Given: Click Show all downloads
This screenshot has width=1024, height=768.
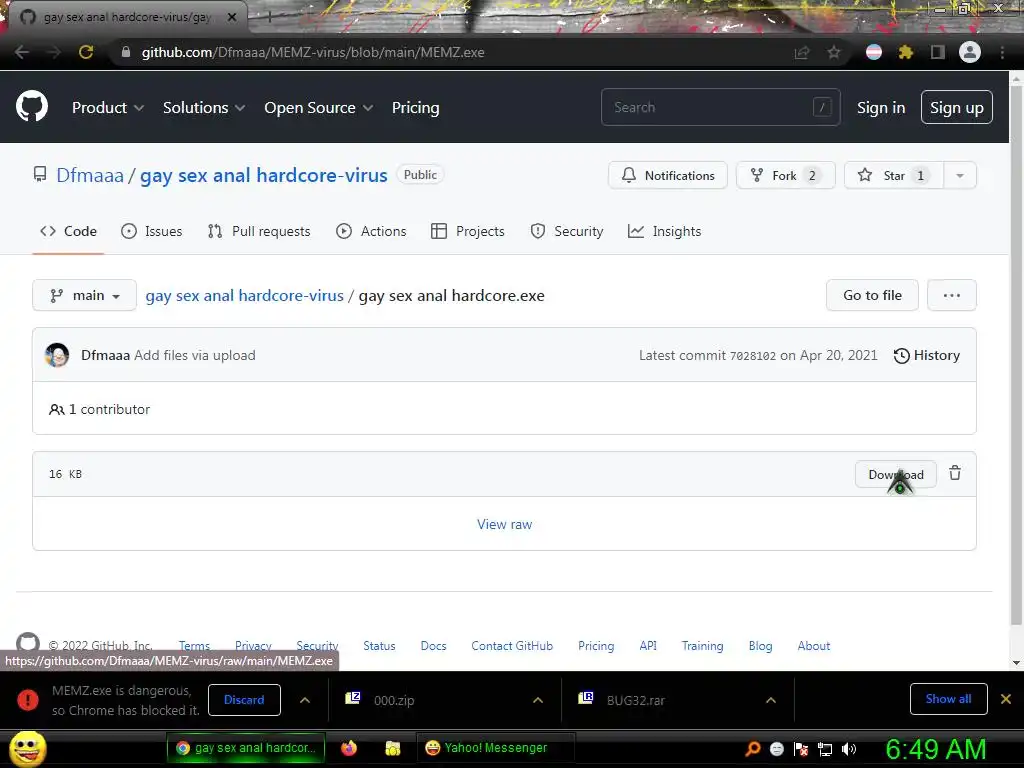Looking at the screenshot, I should (x=948, y=699).
